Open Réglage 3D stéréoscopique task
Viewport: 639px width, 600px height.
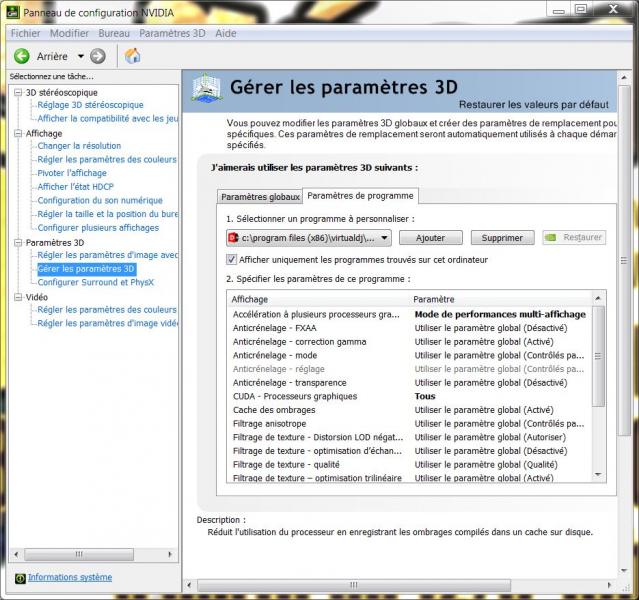pyautogui.click(x=90, y=105)
